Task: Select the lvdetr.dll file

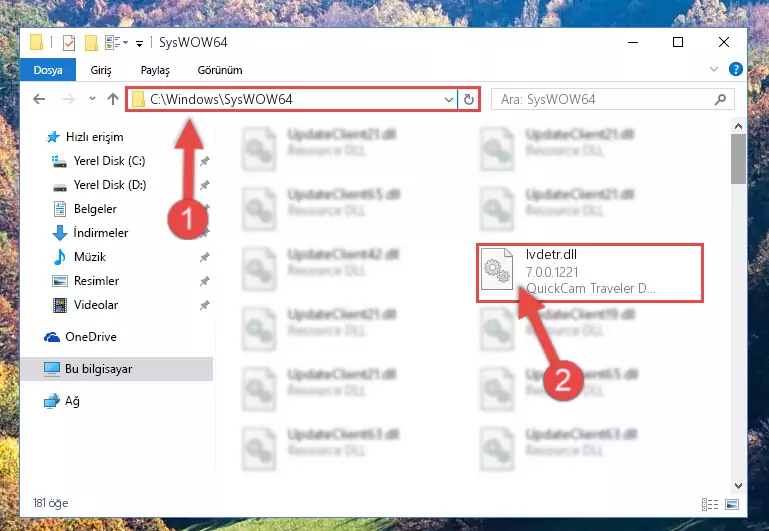Action: tap(590, 272)
